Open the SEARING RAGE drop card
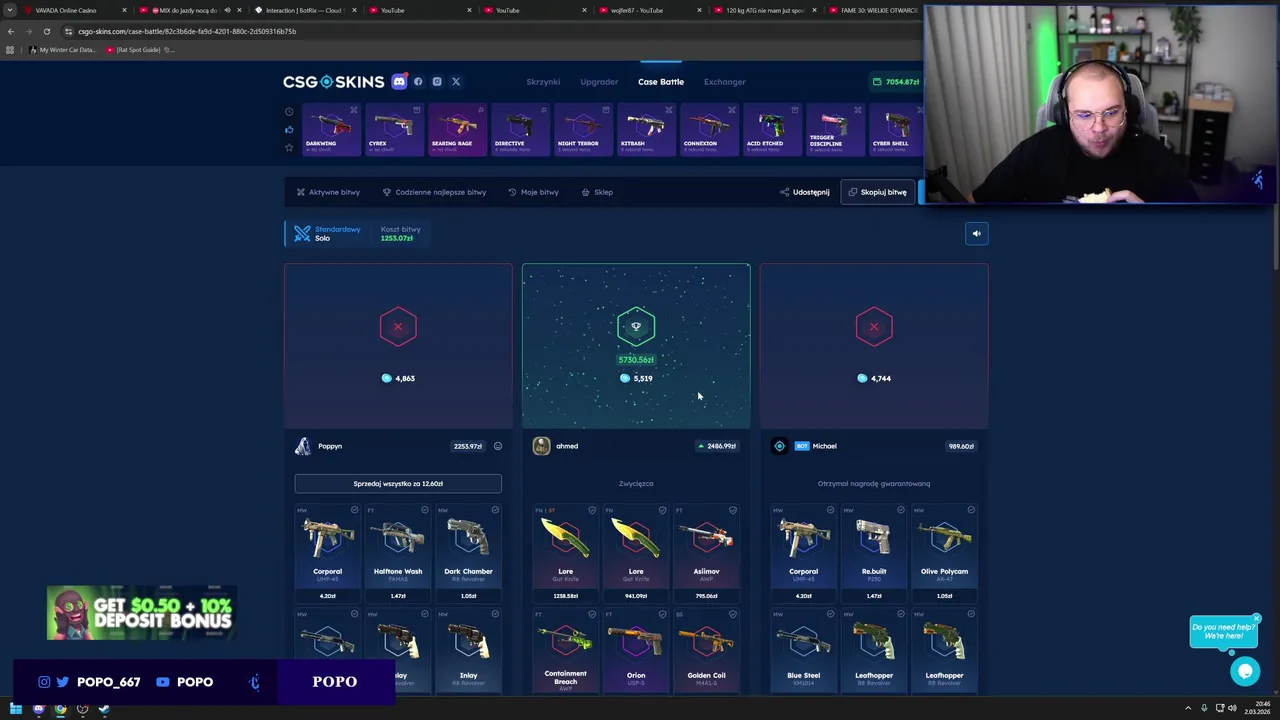The width and height of the screenshot is (1280, 720). pos(457,129)
